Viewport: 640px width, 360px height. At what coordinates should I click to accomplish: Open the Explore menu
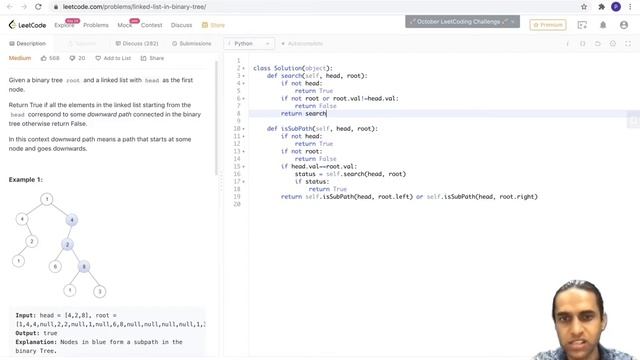pyautogui.click(x=64, y=25)
